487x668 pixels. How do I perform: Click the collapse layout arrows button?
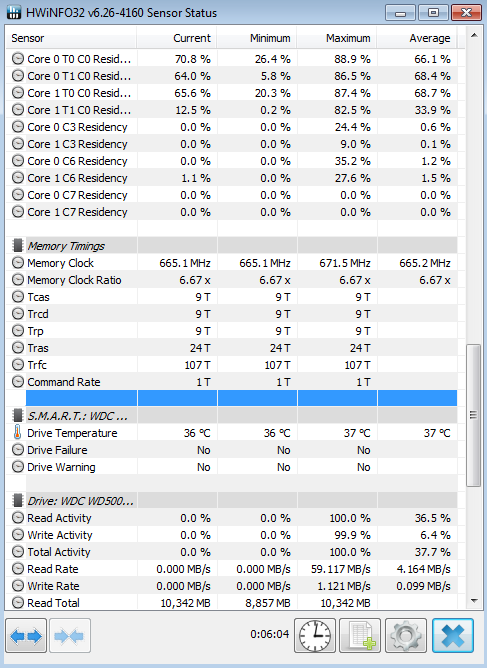(x=70, y=635)
